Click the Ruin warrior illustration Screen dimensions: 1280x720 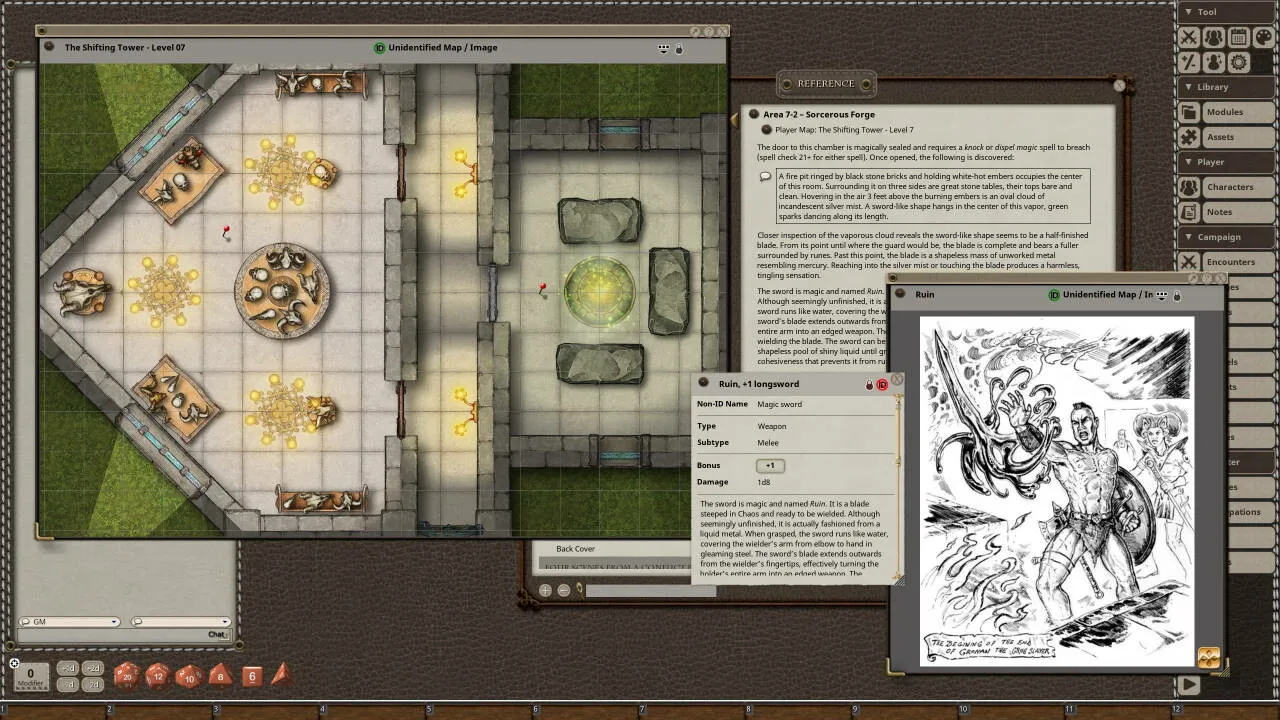(x=1057, y=492)
